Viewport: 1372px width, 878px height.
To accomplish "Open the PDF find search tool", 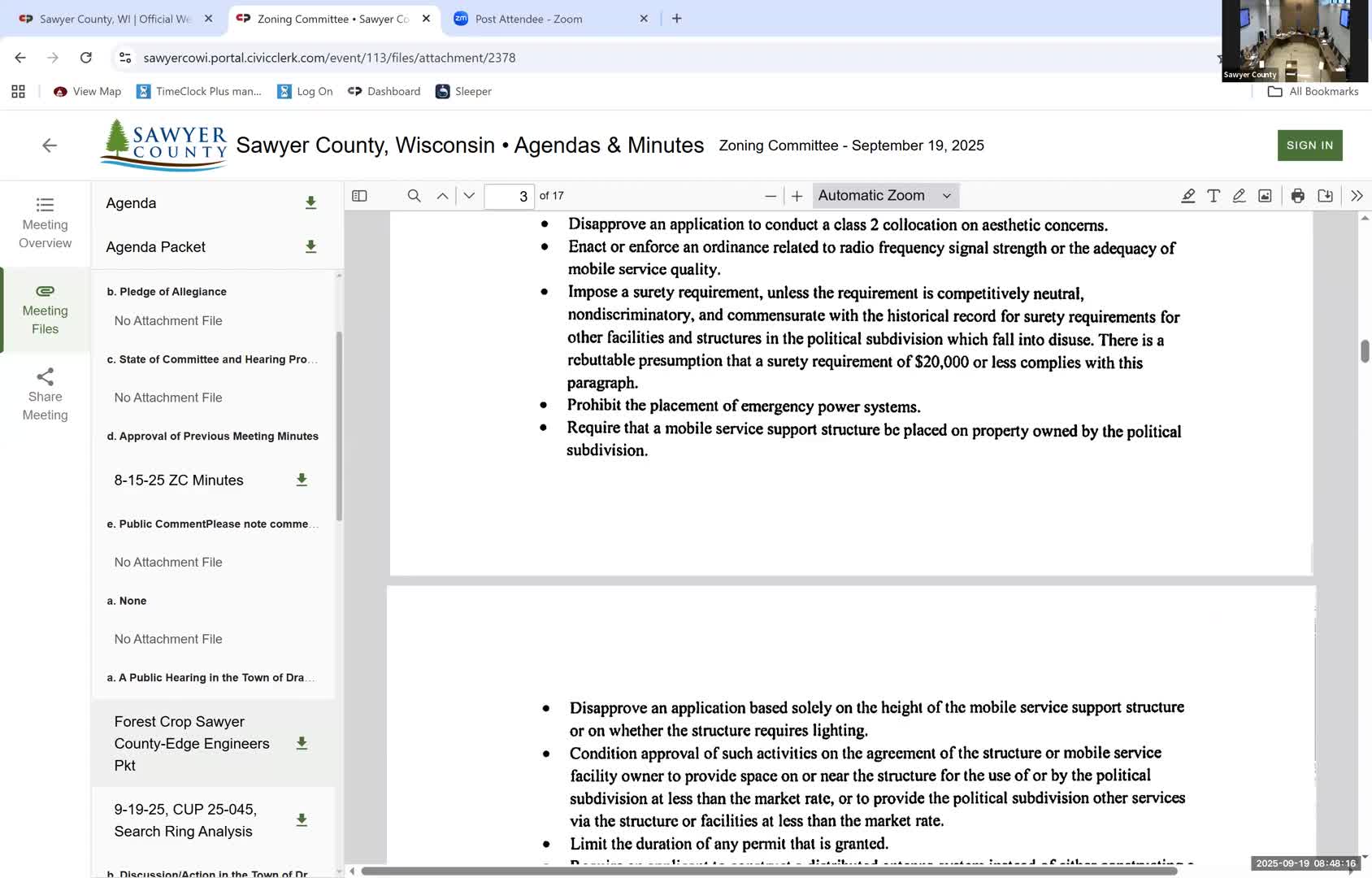I will pos(414,196).
